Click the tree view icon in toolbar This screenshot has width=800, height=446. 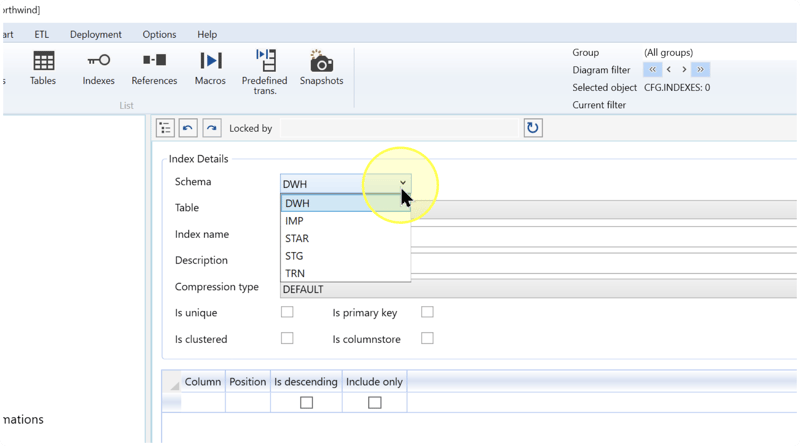(x=165, y=128)
